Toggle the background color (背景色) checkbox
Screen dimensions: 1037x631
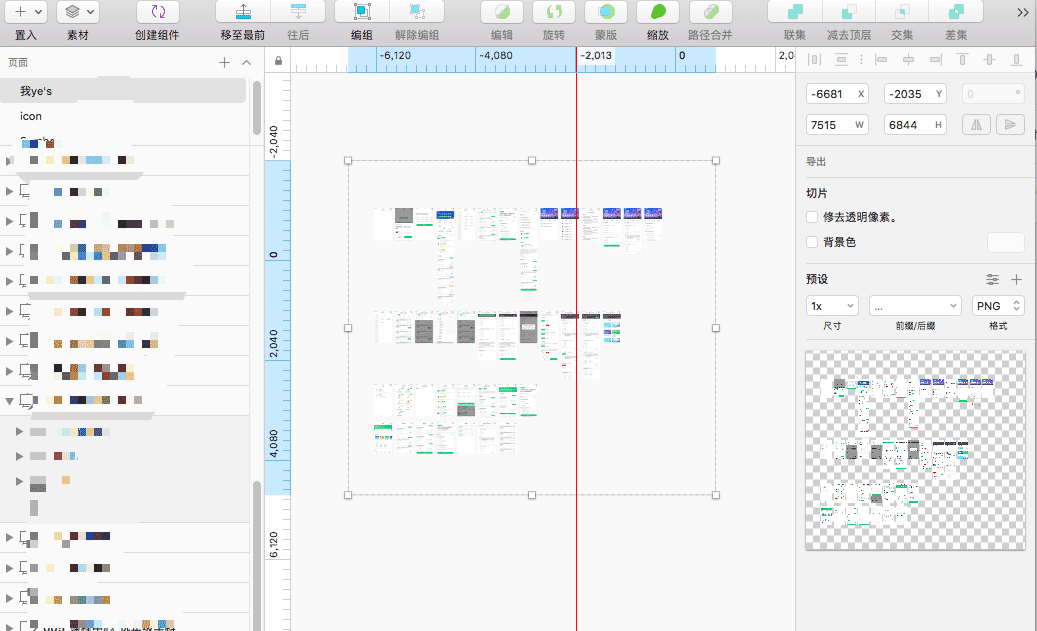coord(812,242)
